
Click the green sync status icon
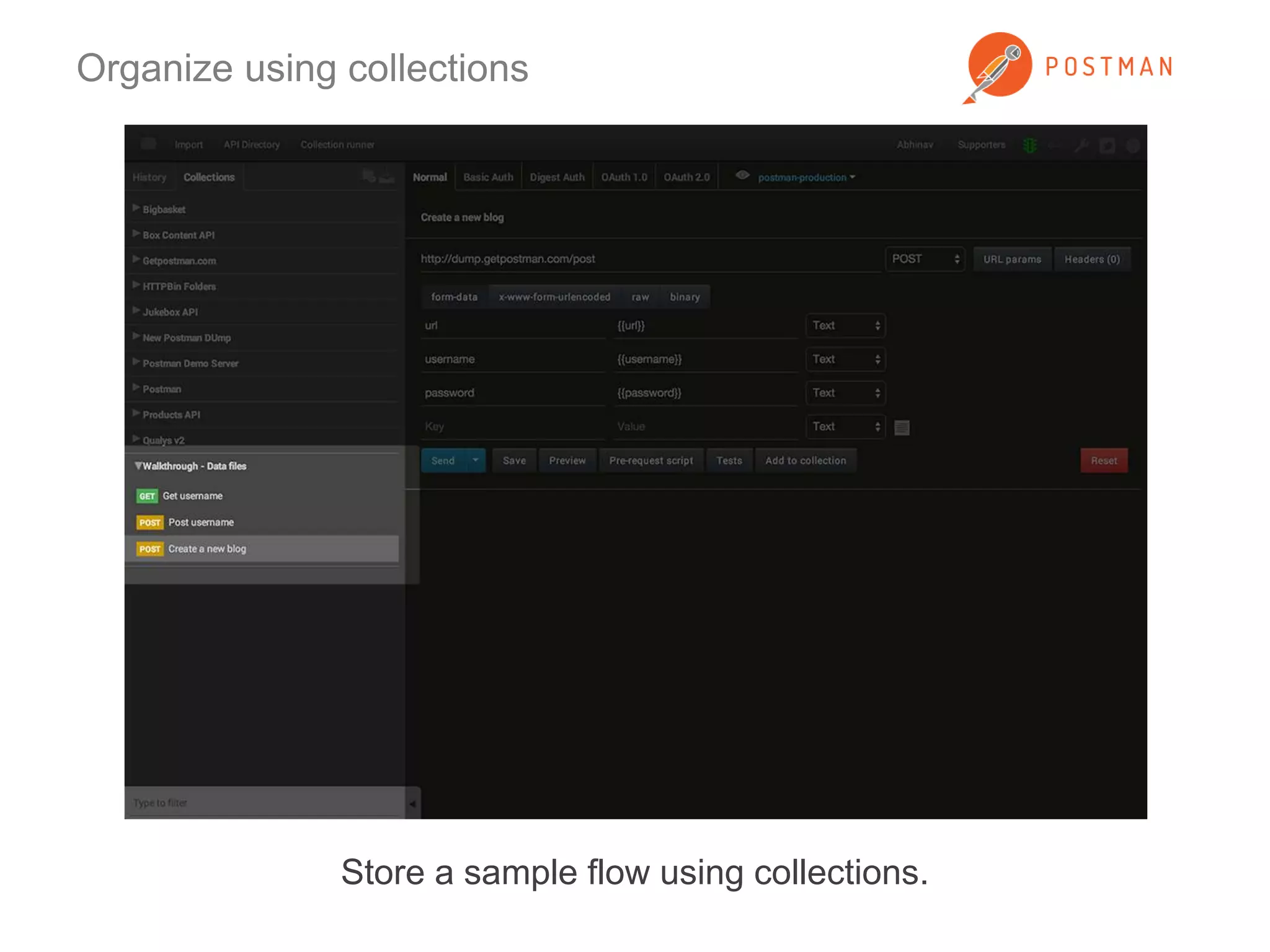click(x=1030, y=145)
